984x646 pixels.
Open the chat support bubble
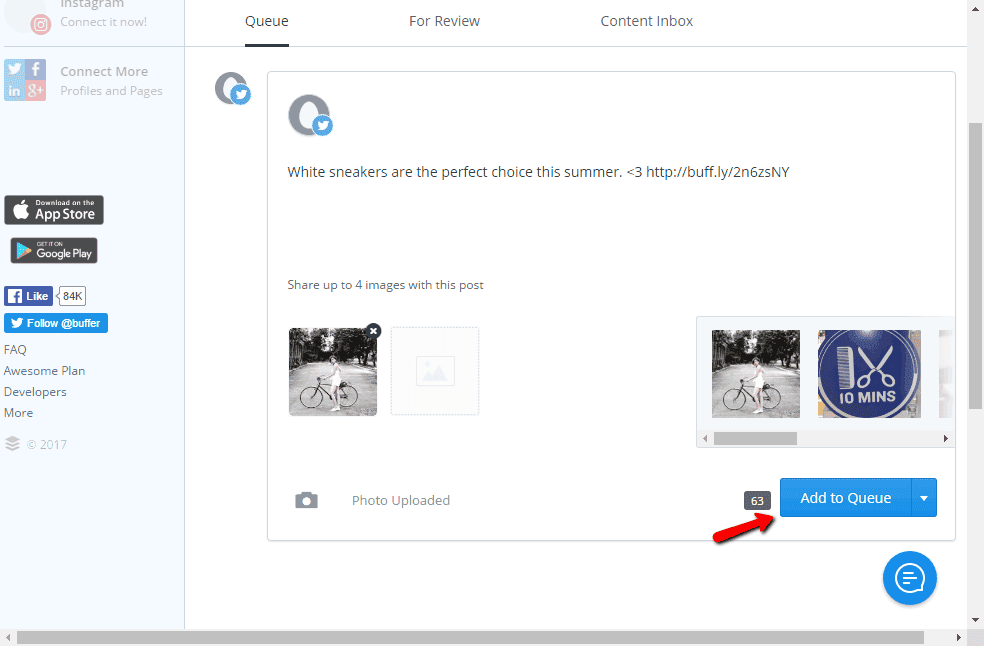909,578
